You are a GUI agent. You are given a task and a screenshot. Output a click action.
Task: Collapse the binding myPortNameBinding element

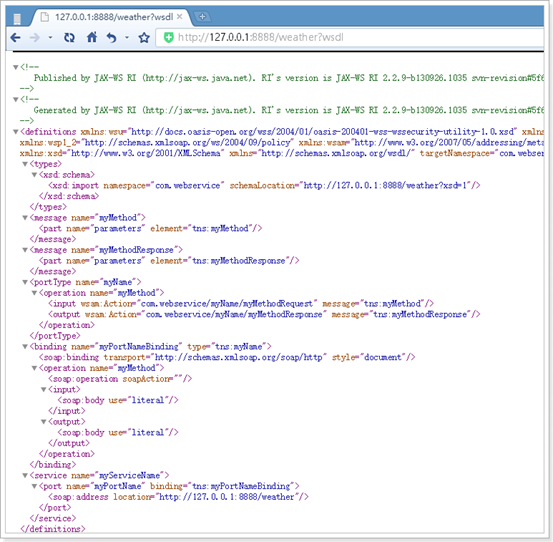point(25,347)
